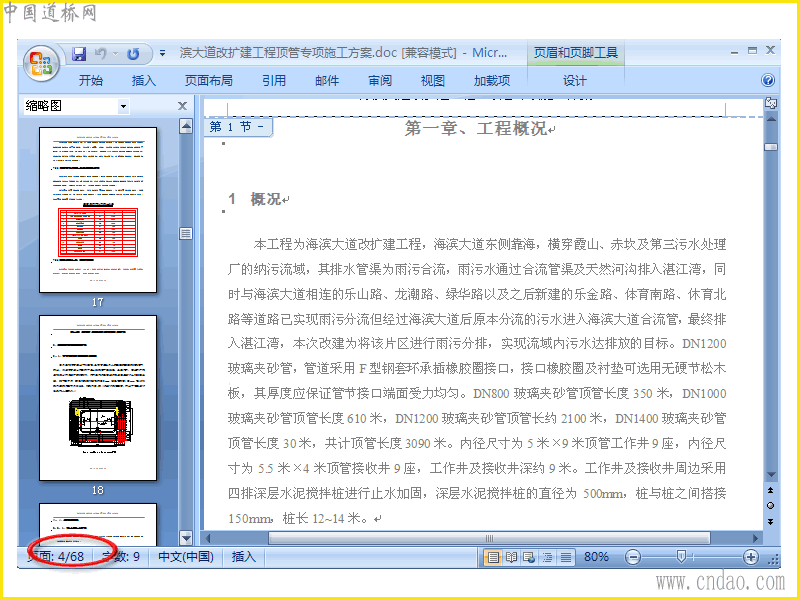
Task: Switch to Full Screen Reading view
Action: click(511, 557)
